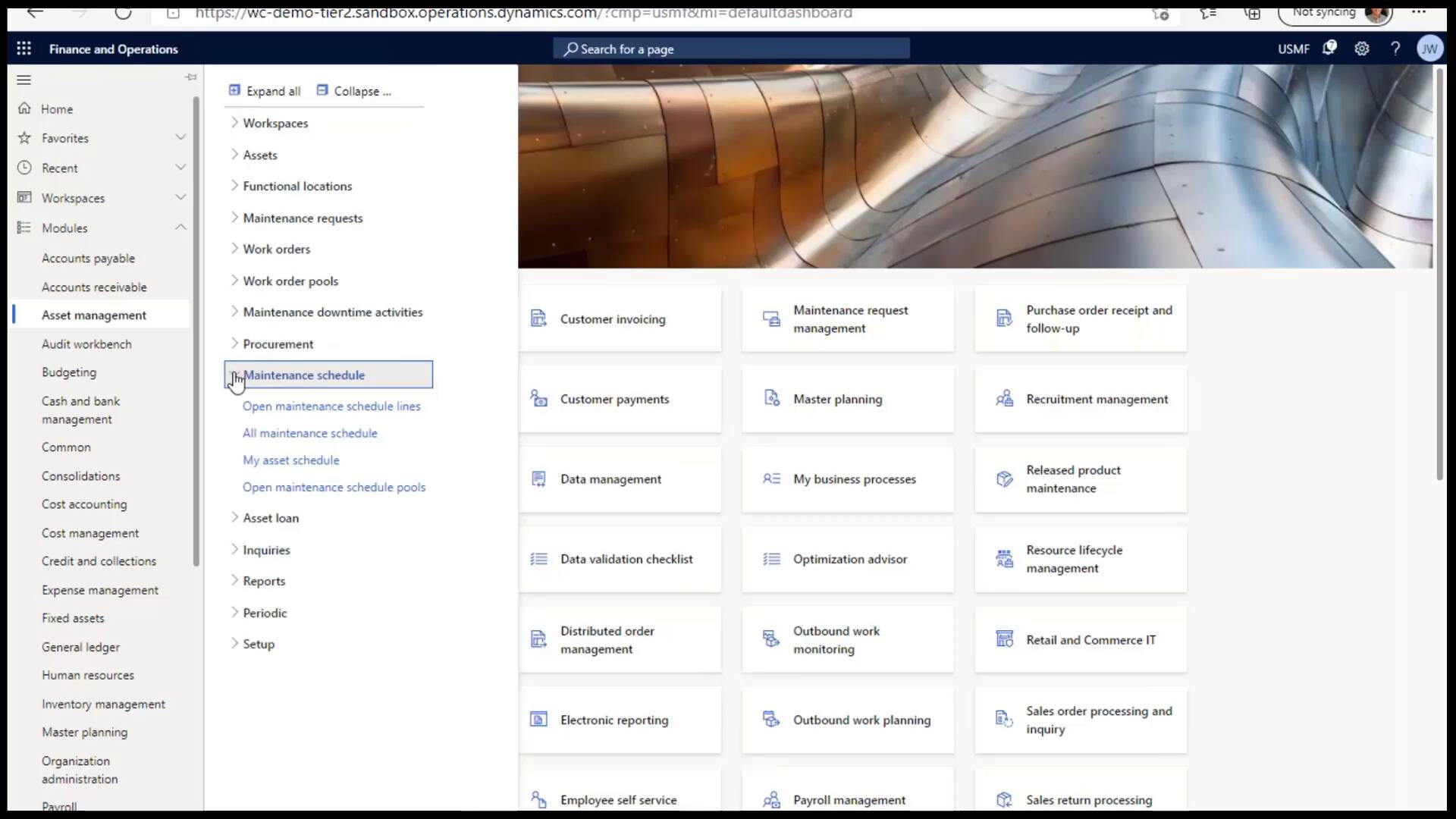Screen dimensions: 1456x819
Task: Open notifications via the bell icon
Action: click(1329, 48)
